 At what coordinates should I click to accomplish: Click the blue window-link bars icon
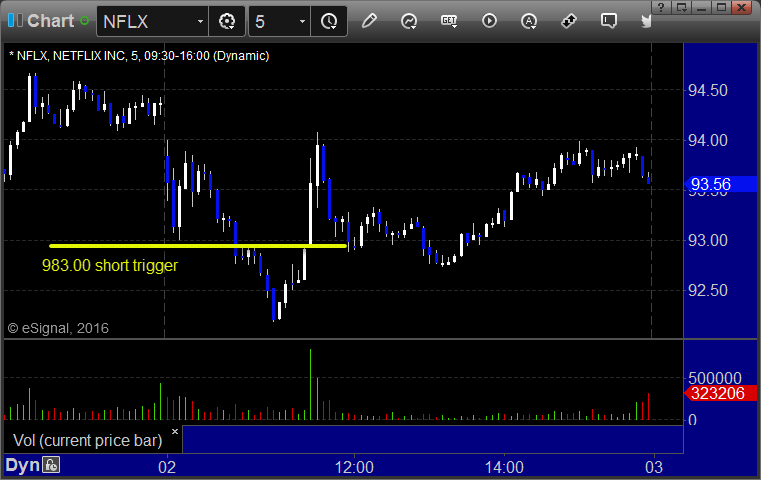click(x=15, y=20)
